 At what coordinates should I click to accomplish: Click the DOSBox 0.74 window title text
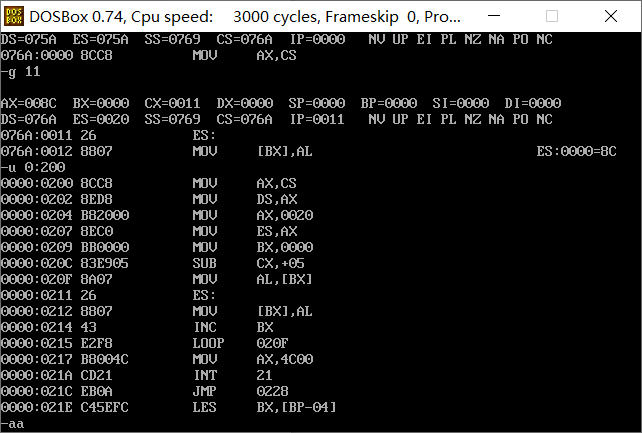point(245,17)
